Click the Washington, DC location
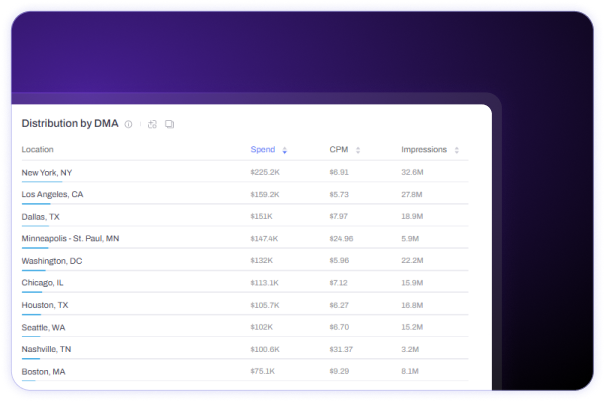Screen dimensions: 605x402 (52, 261)
